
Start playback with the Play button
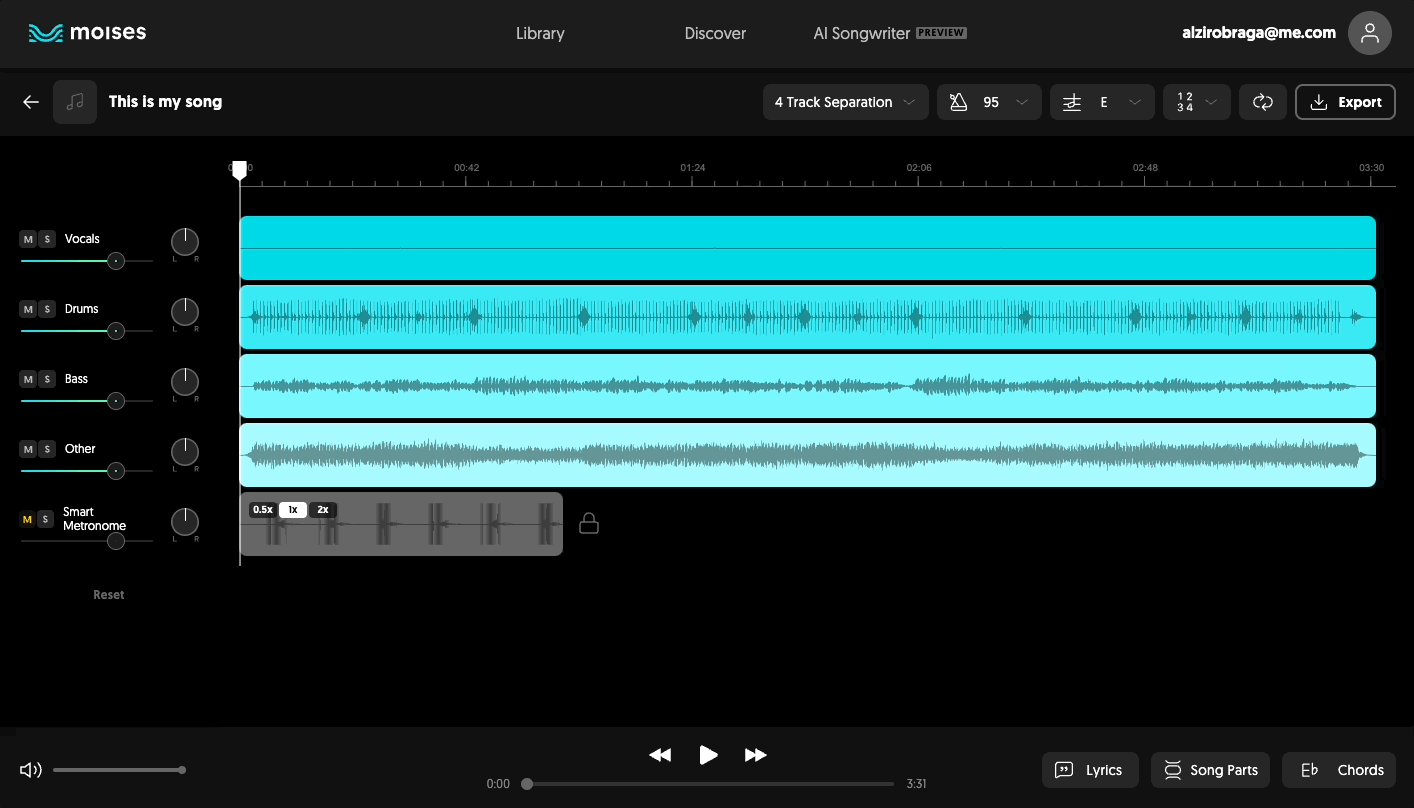[x=708, y=755]
